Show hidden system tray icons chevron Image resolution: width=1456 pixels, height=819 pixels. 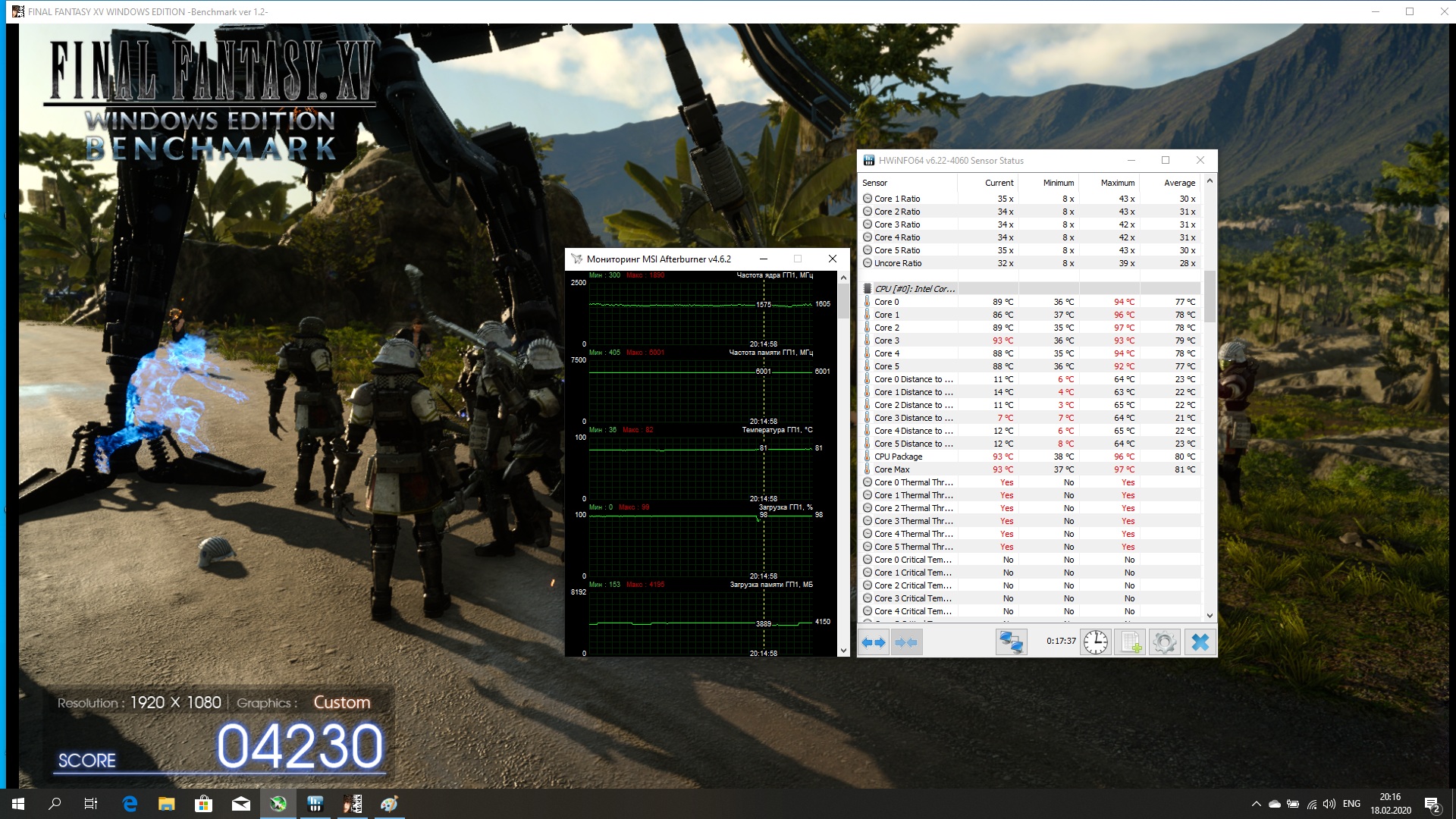(x=1256, y=804)
